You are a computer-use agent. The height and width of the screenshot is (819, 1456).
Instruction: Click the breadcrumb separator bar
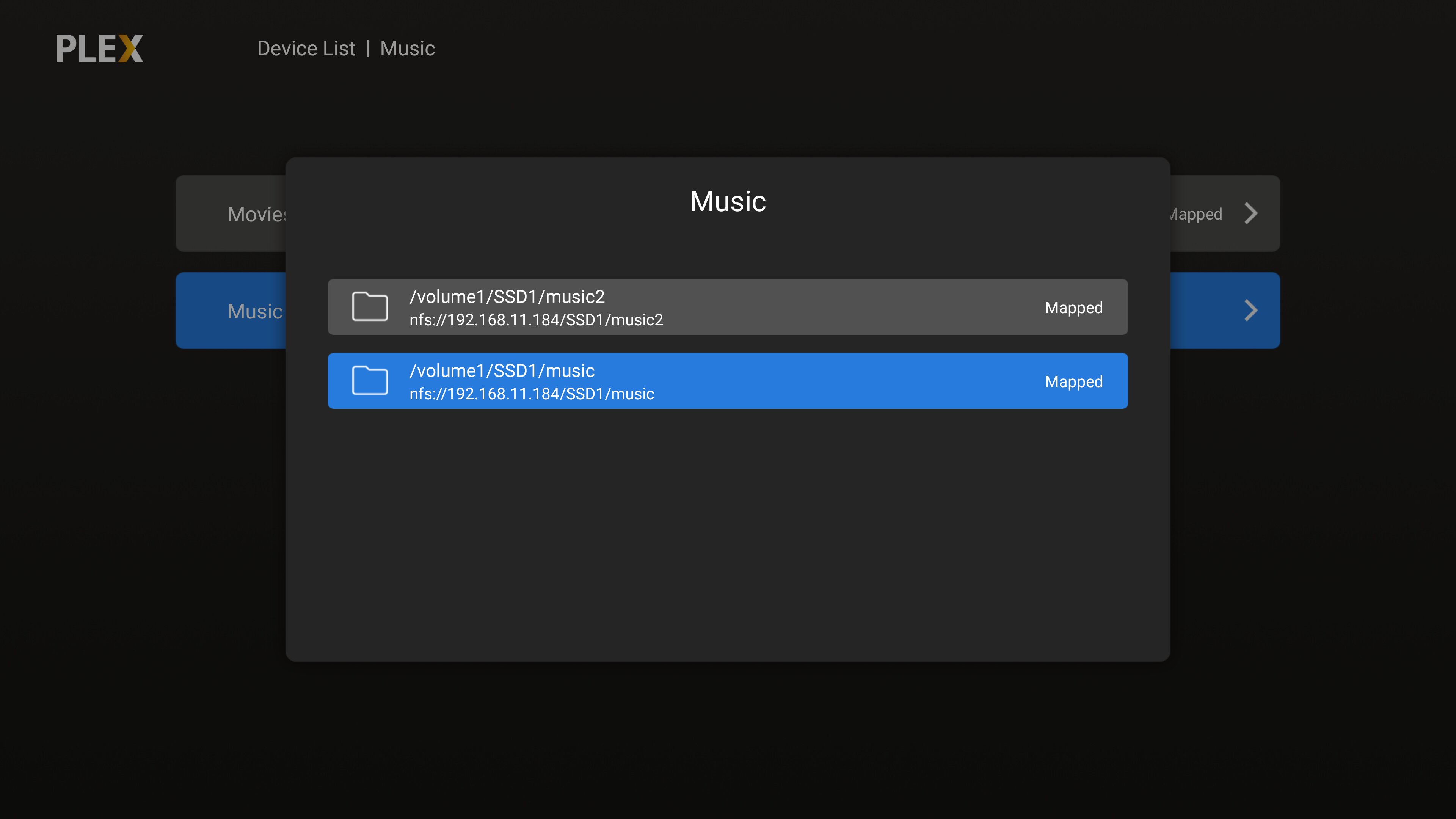coord(368,49)
